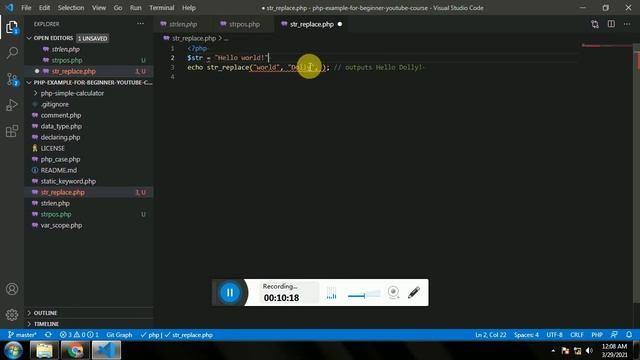The image size is (640, 360).
Task: Open the View menu
Action: pos(98,8)
